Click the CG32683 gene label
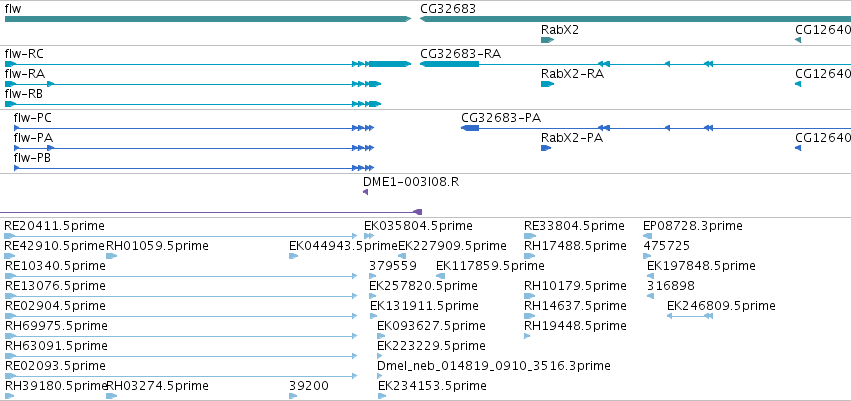Viewport: 851px width, 401px height. point(448,9)
